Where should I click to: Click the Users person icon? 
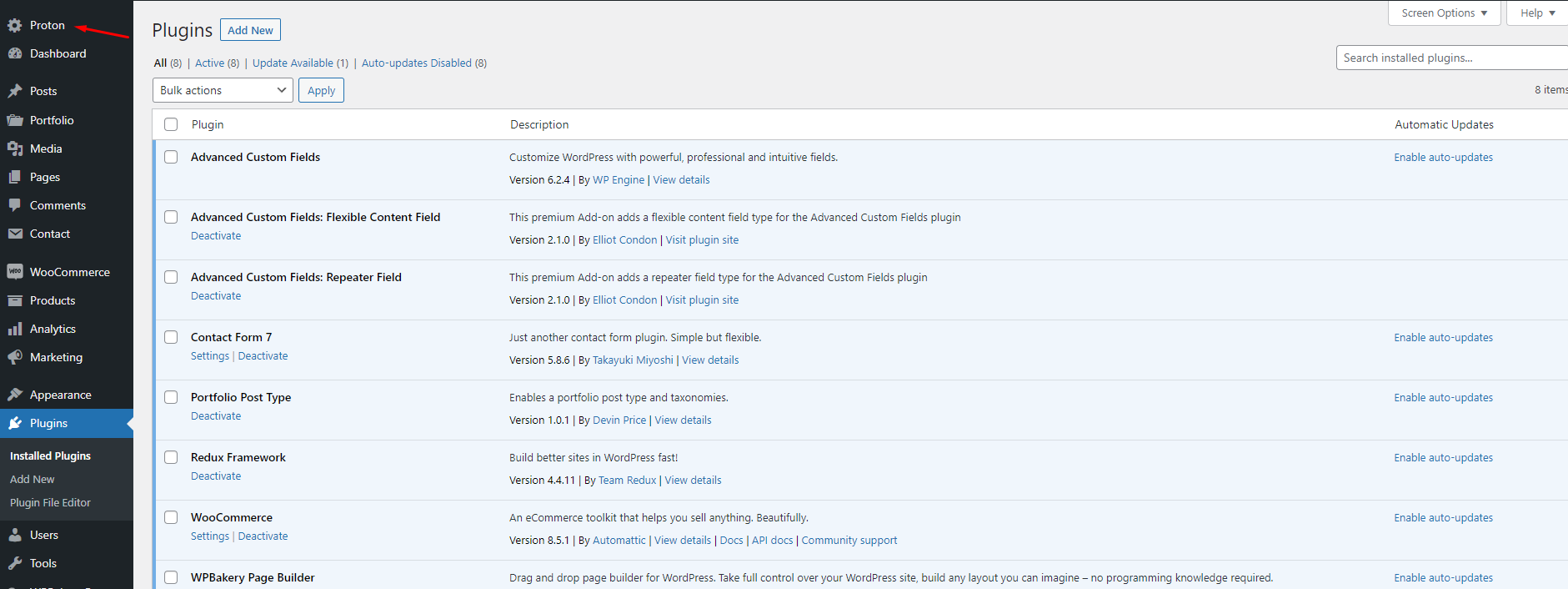[15, 535]
